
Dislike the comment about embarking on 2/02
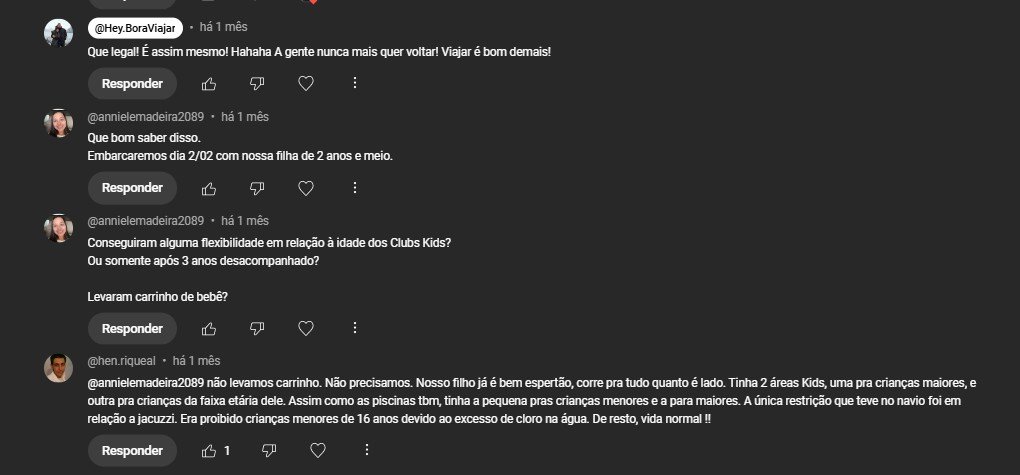257,188
